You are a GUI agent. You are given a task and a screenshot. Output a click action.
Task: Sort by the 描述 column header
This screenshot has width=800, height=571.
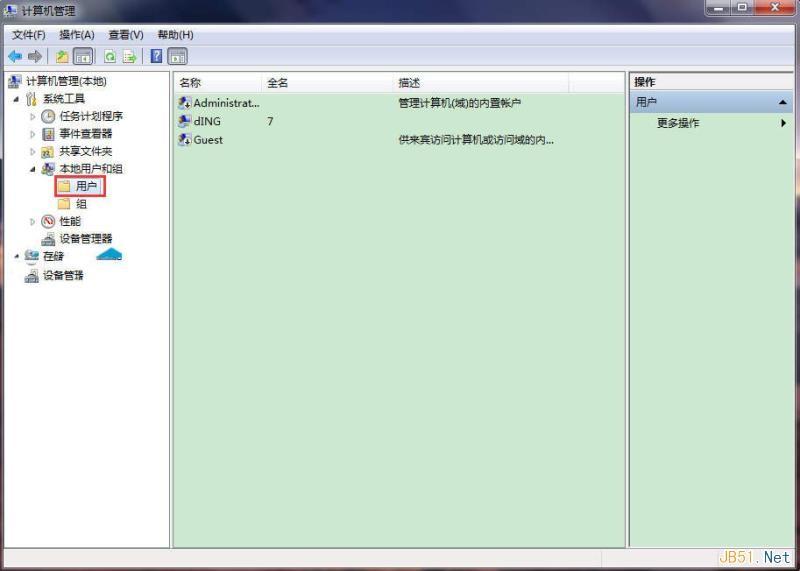pyautogui.click(x=481, y=83)
